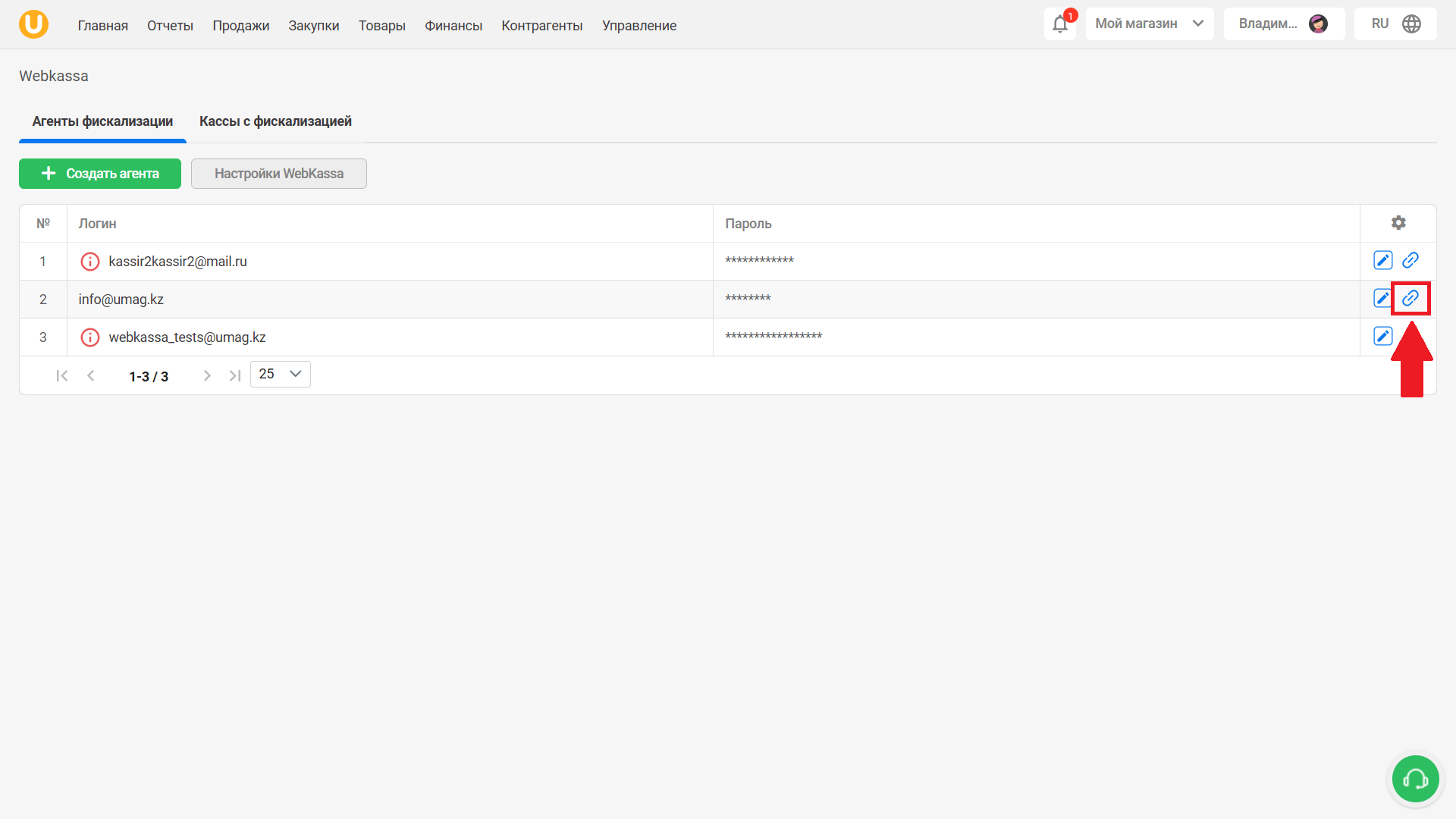Switch to Кассы с фискализацией tab
Image resolution: width=1456 pixels, height=819 pixels.
coord(275,121)
